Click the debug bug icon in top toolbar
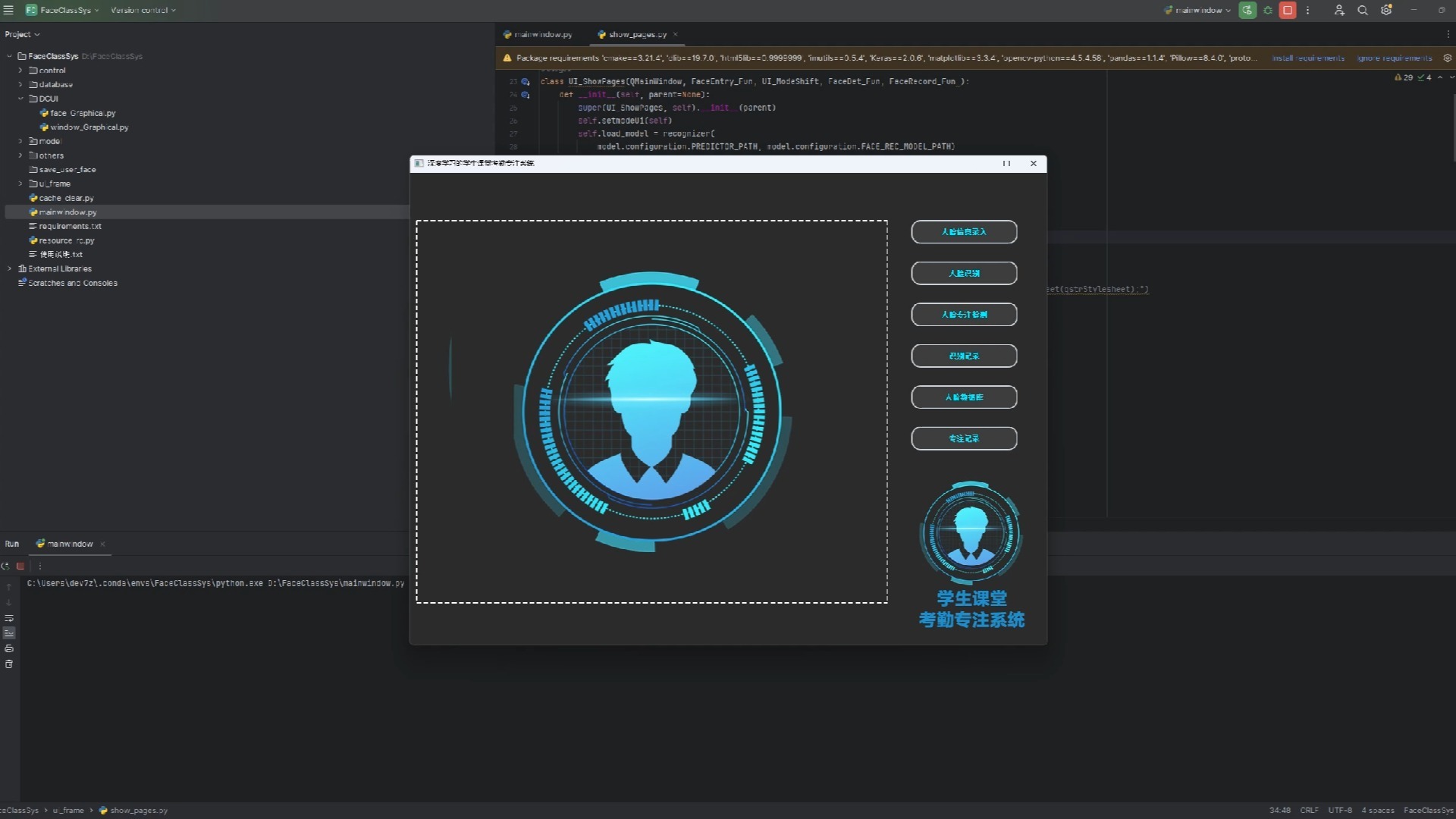The width and height of the screenshot is (1456, 819). (x=1268, y=11)
